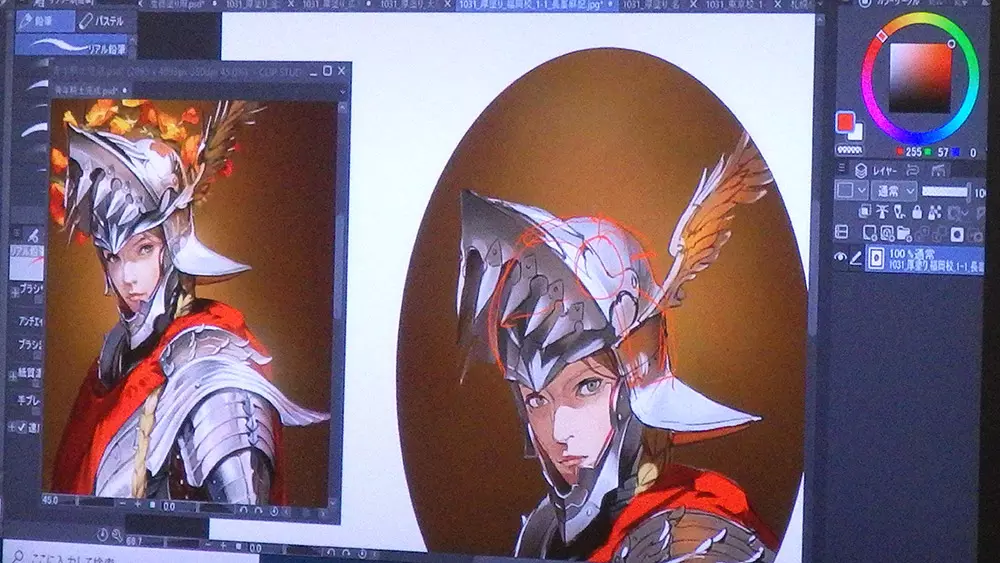
Task: Select the red main color swatch
Action: [x=845, y=121]
